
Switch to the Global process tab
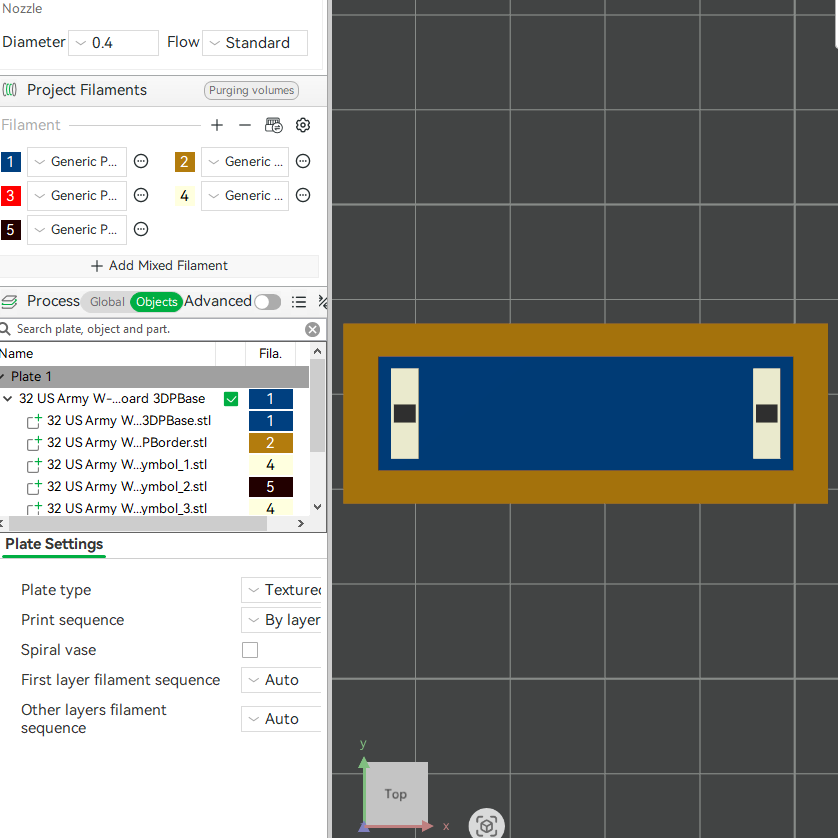[107, 302]
